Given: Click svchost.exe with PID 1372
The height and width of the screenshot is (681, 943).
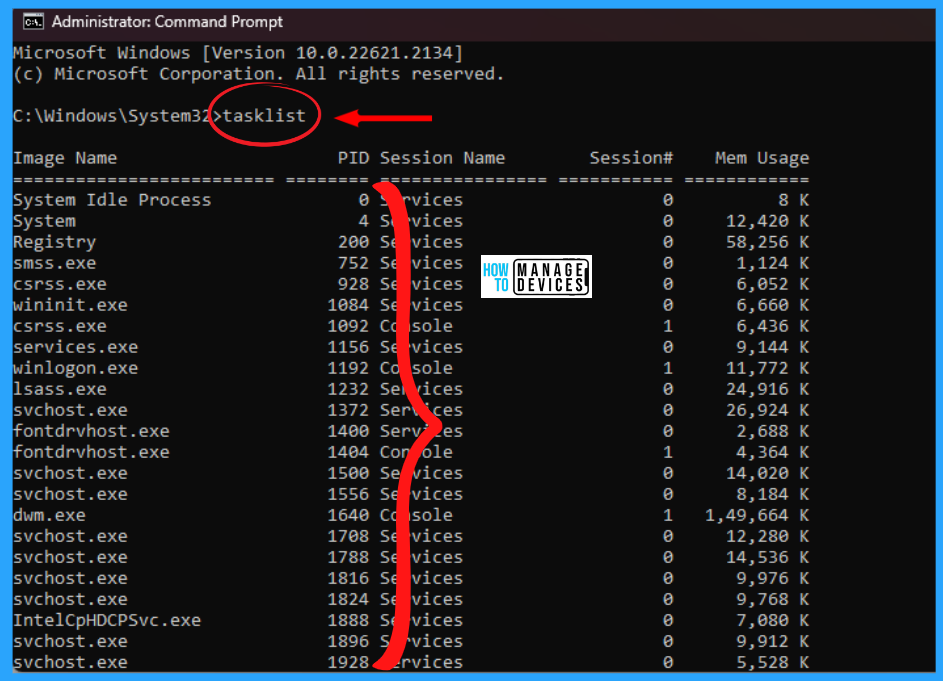Looking at the screenshot, I should point(70,410).
